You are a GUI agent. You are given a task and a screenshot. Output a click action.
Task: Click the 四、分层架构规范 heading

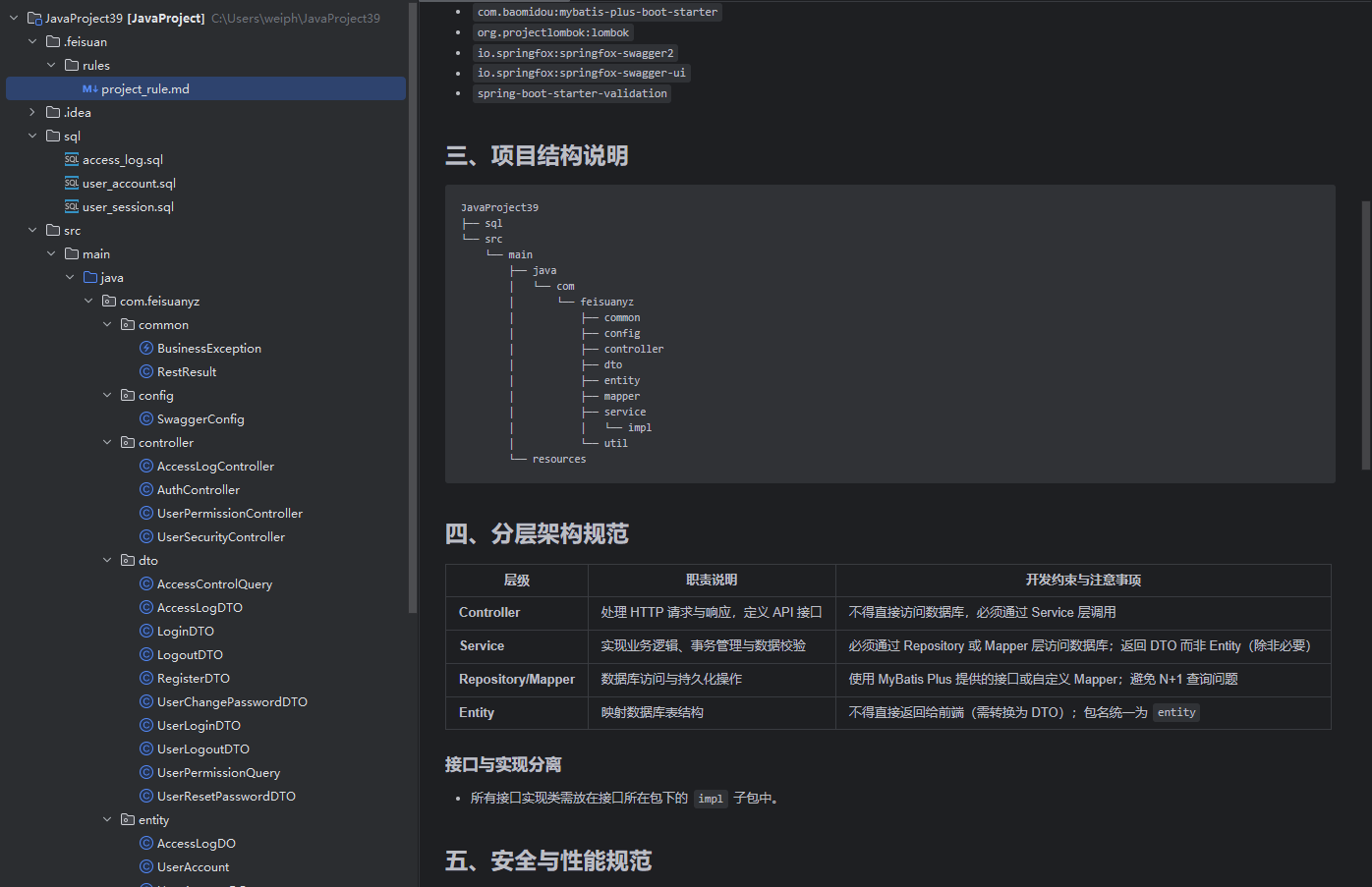coord(537,533)
